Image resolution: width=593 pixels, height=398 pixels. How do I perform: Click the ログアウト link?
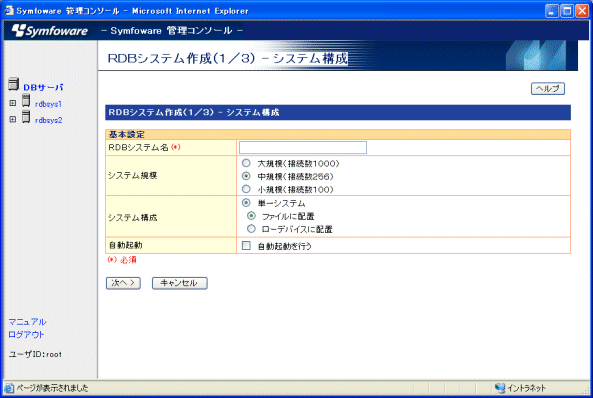(26, 334)
